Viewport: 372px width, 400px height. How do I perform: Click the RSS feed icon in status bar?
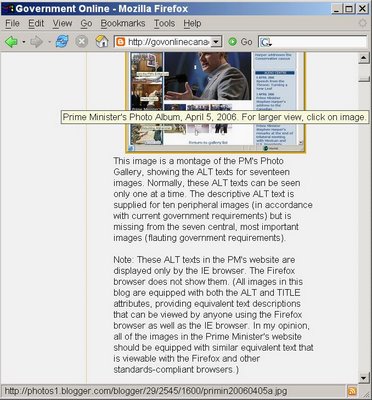click(352, 392)
